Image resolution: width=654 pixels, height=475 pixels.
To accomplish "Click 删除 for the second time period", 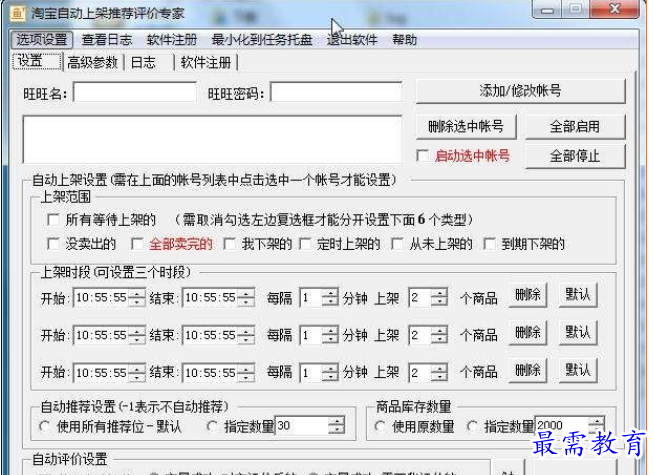I will 528,333.
